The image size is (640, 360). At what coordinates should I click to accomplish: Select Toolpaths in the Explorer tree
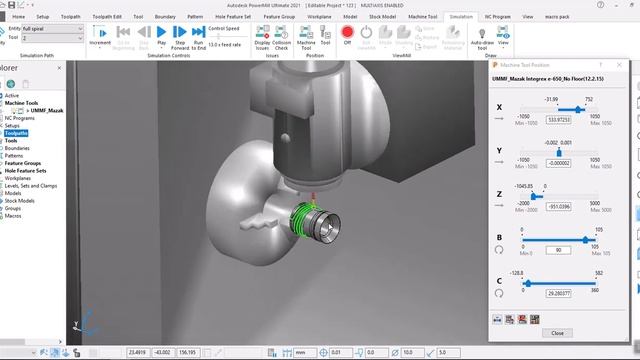pyautogui.click(x=16, y=133)
